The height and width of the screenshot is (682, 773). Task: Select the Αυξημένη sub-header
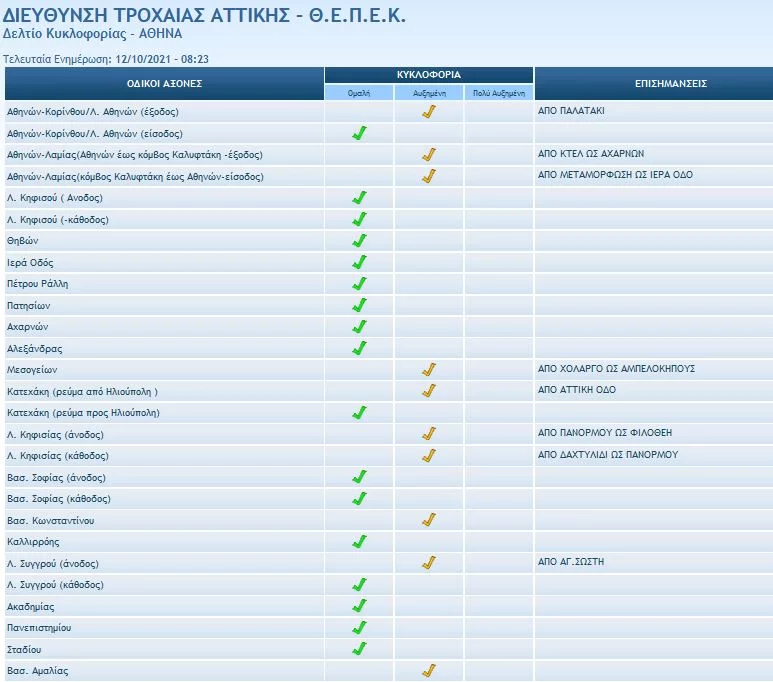429,93
